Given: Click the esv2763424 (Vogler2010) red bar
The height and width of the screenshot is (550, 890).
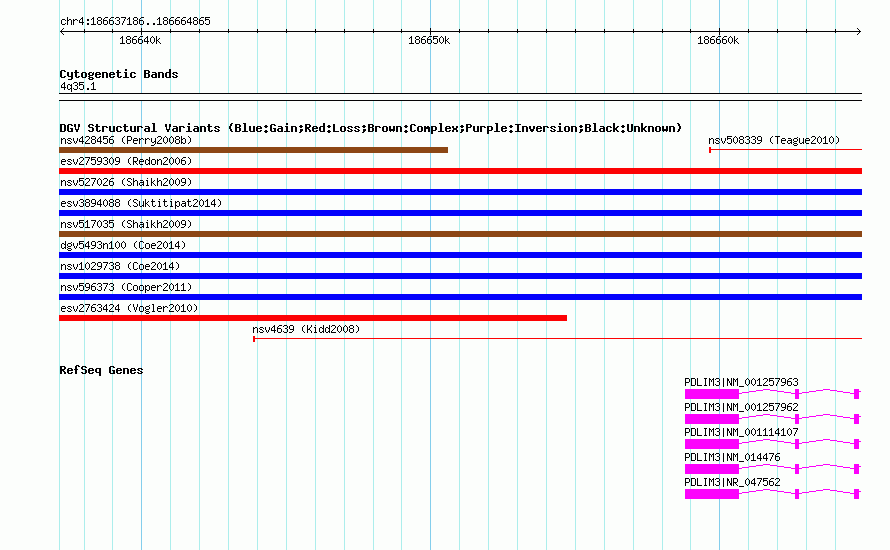Looking at the screenshot, I should (313, 318).
